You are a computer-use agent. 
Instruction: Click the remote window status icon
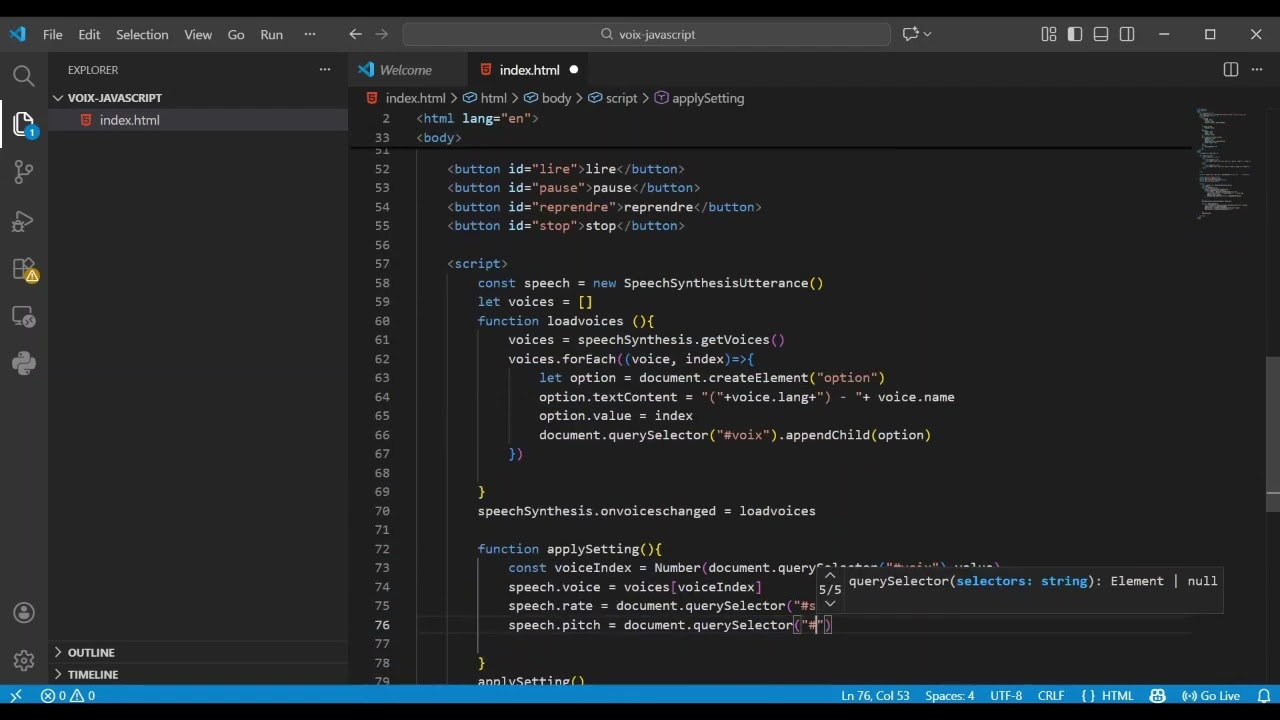click(16, 695)
